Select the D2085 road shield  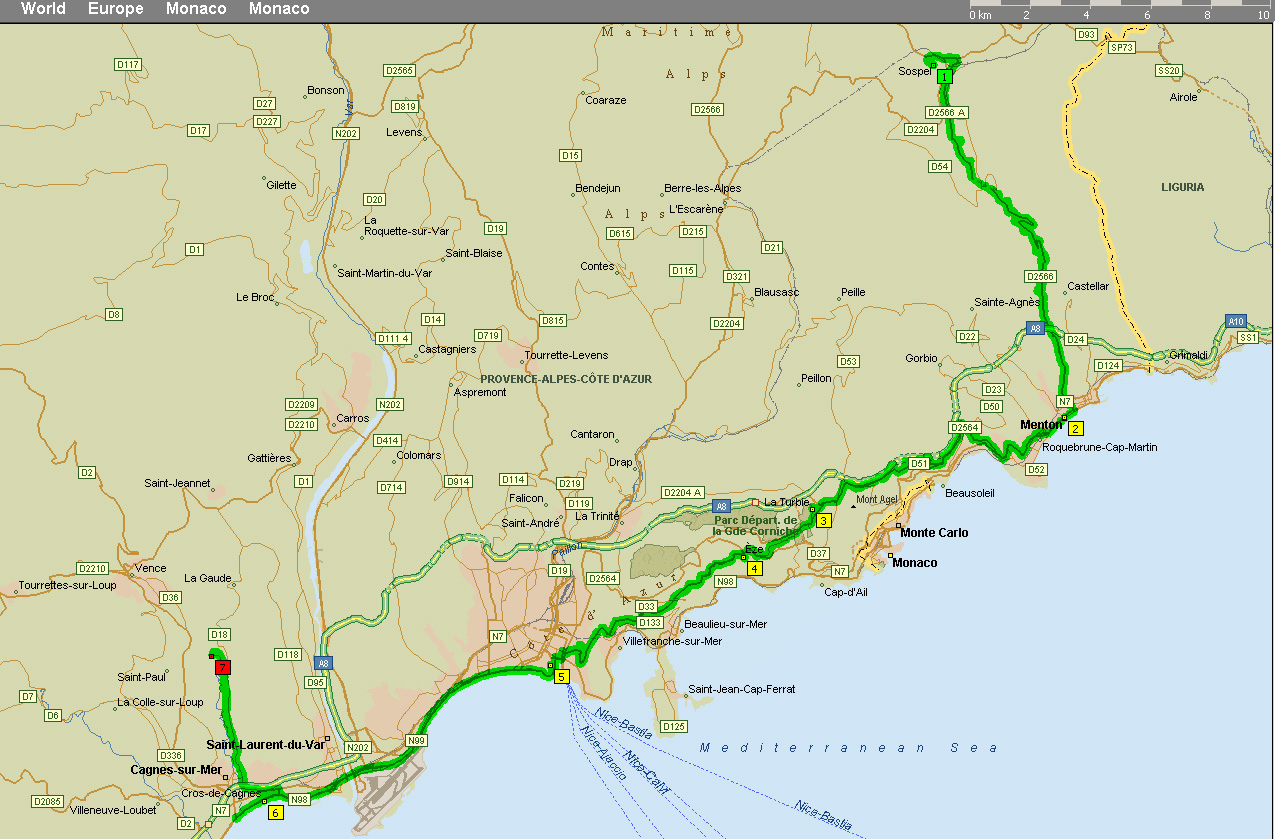coord(47,801)
